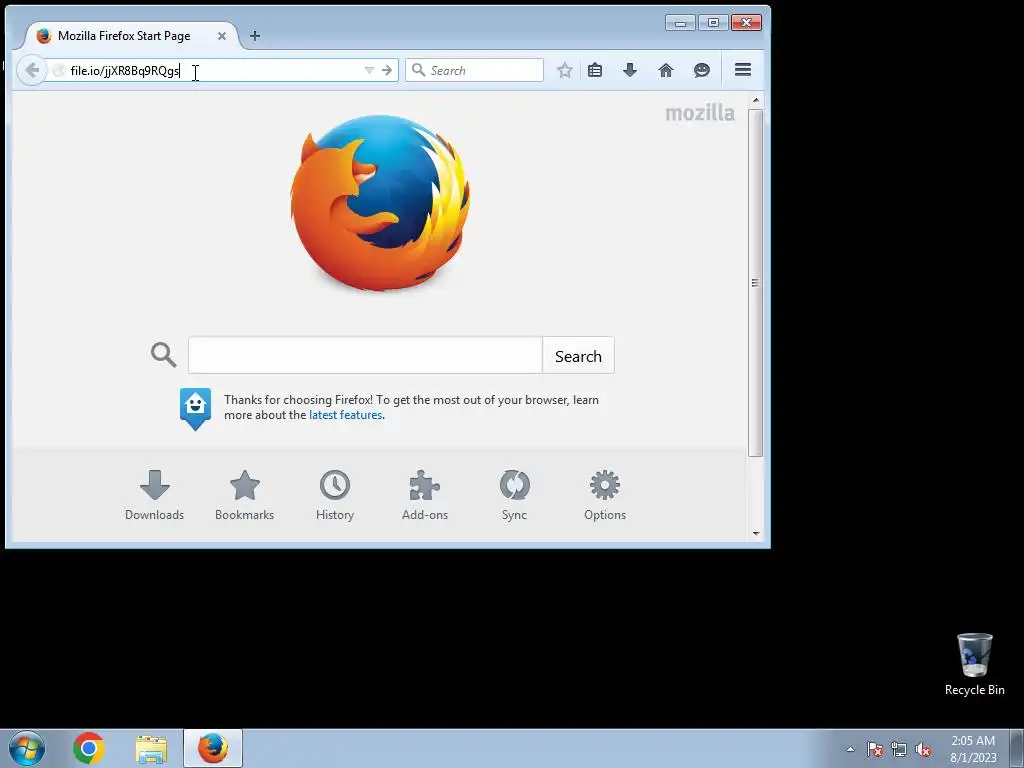Open the downloads arrow in toolbar
This screenshot has height=768, width=1024.
(x=630, y=70)
